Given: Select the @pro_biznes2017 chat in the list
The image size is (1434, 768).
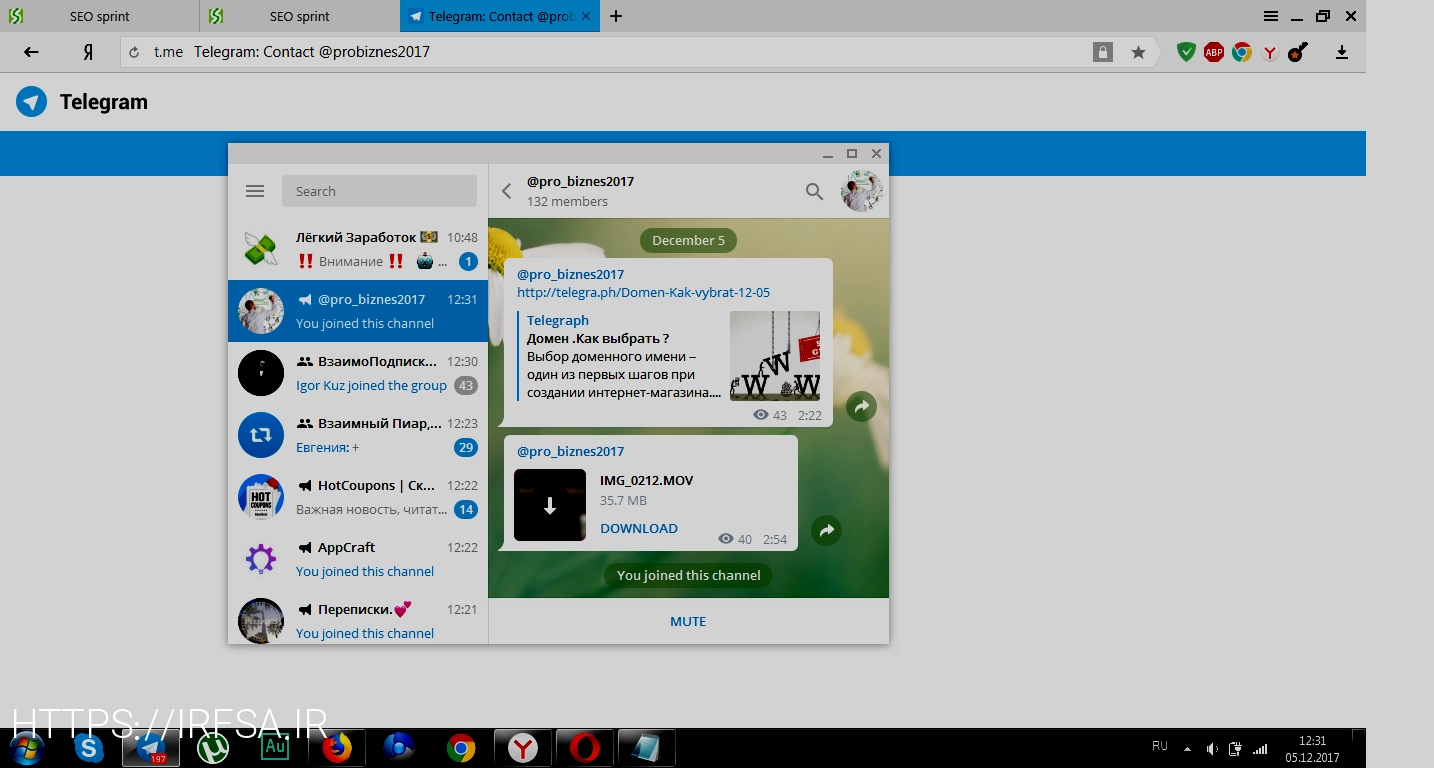Looking at the screenshot, I should coord(358,311).
